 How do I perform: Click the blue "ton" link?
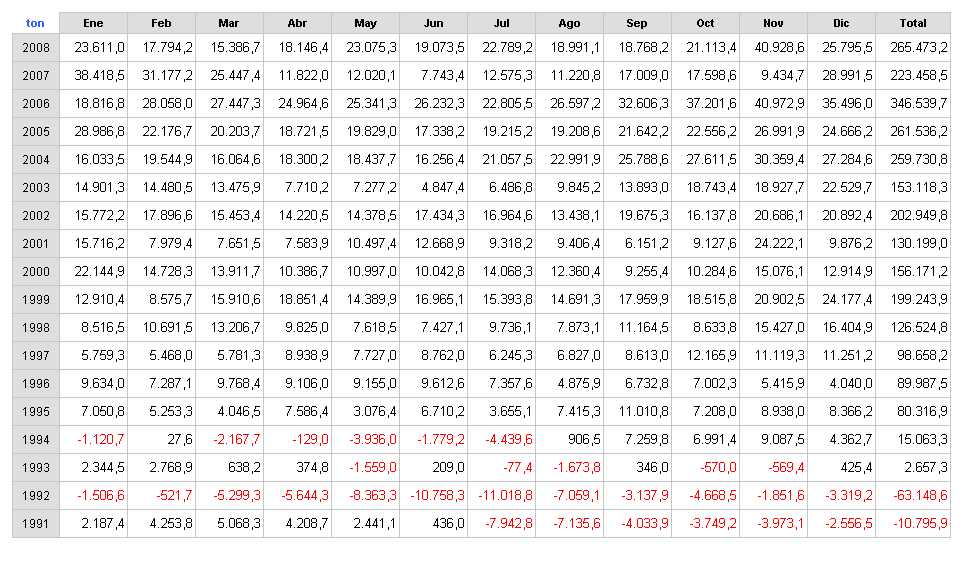coord(35,23)
